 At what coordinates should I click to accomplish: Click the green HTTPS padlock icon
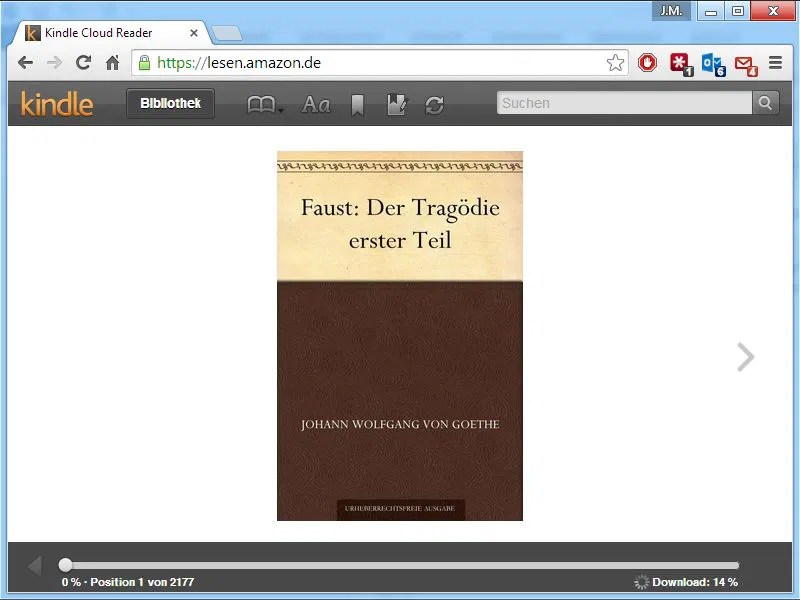pyautogui.click(x=147, y=61)
